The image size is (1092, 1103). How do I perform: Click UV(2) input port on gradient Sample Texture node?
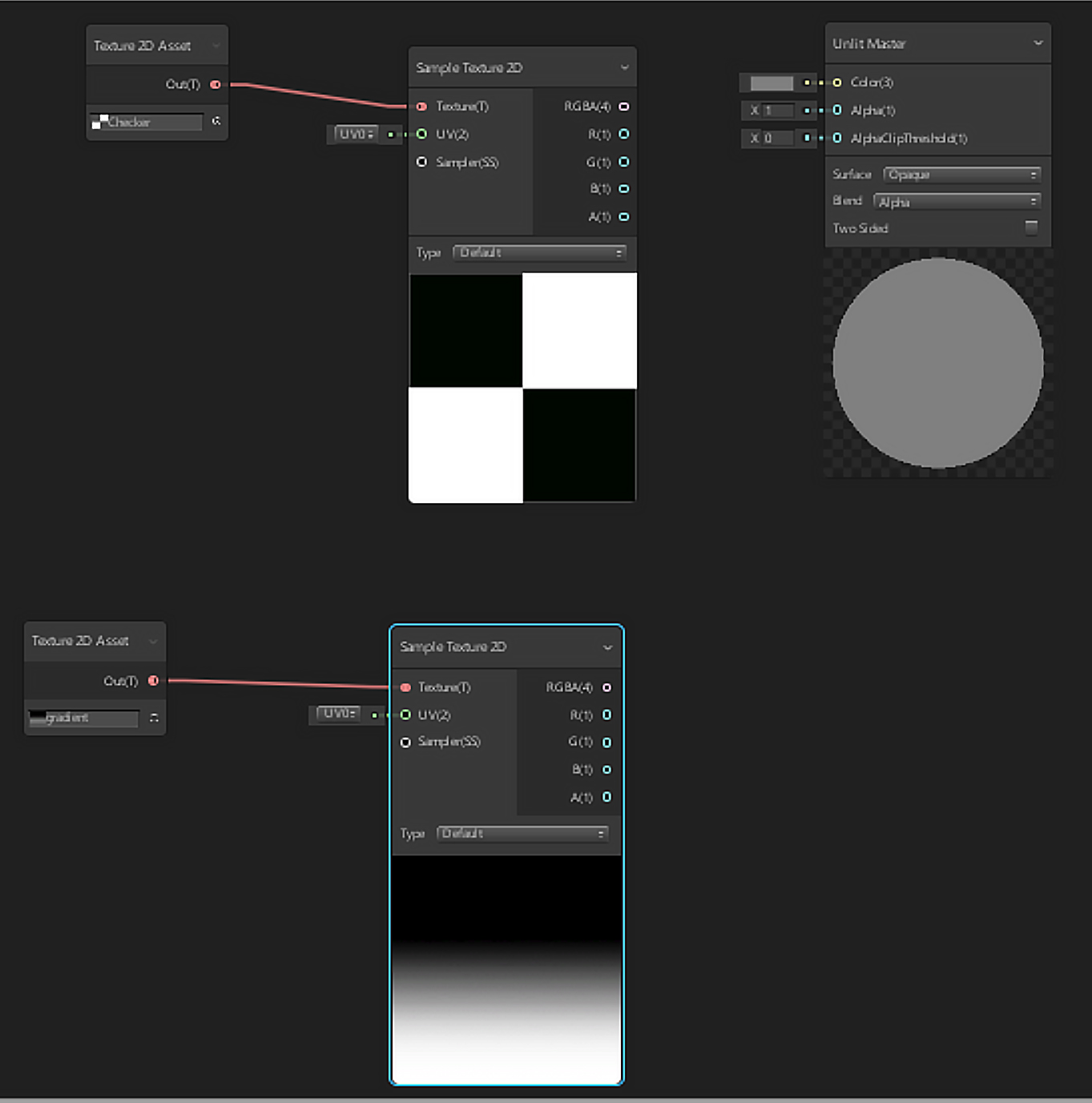point(405,715)
